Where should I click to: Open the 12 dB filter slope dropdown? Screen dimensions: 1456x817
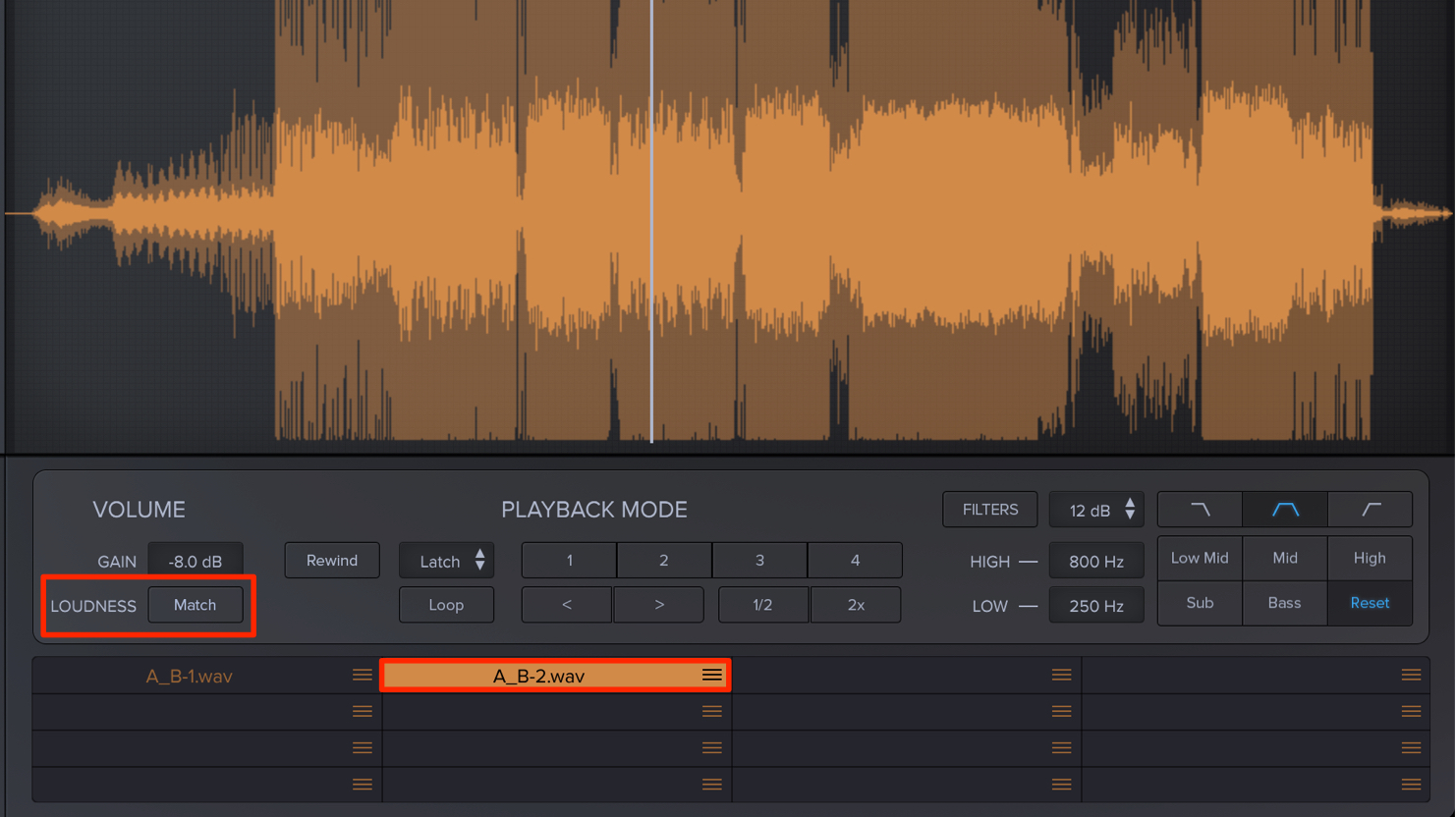1096,510
